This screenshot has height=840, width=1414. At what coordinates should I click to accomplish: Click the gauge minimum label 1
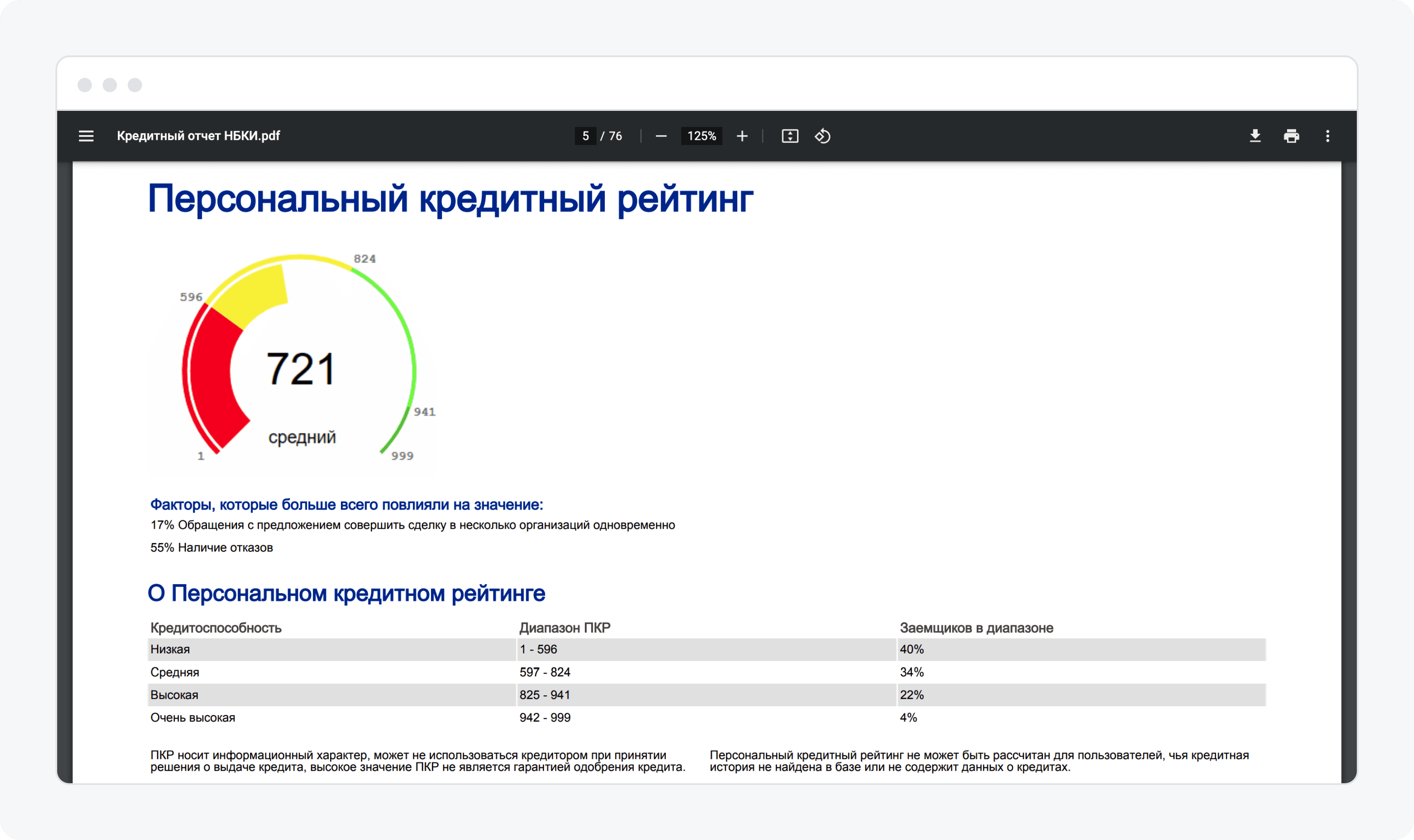point(201,456)
